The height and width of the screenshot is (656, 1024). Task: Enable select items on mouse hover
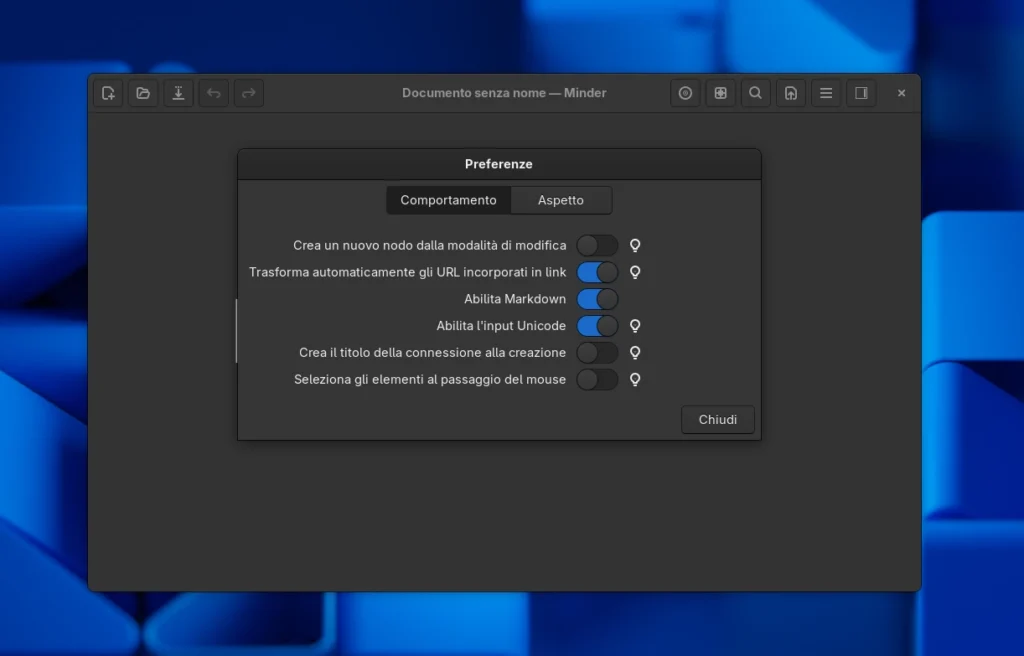point(597,380)
